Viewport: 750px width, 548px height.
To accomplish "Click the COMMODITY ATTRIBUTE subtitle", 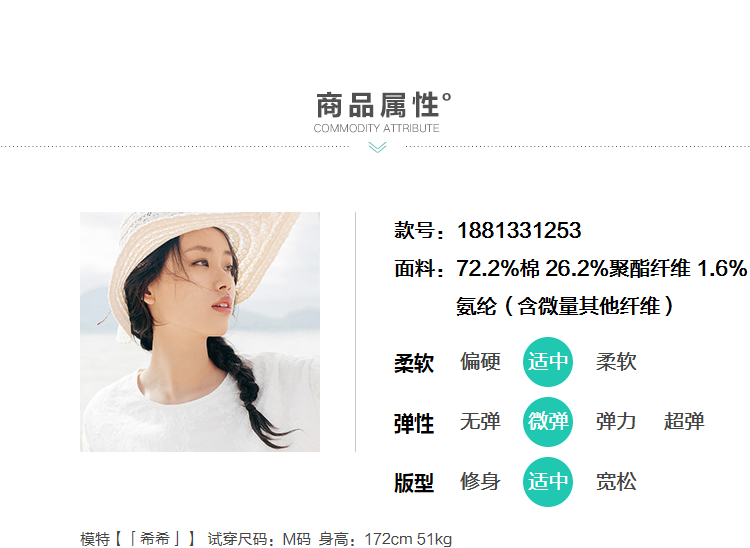I will [376, 128].
